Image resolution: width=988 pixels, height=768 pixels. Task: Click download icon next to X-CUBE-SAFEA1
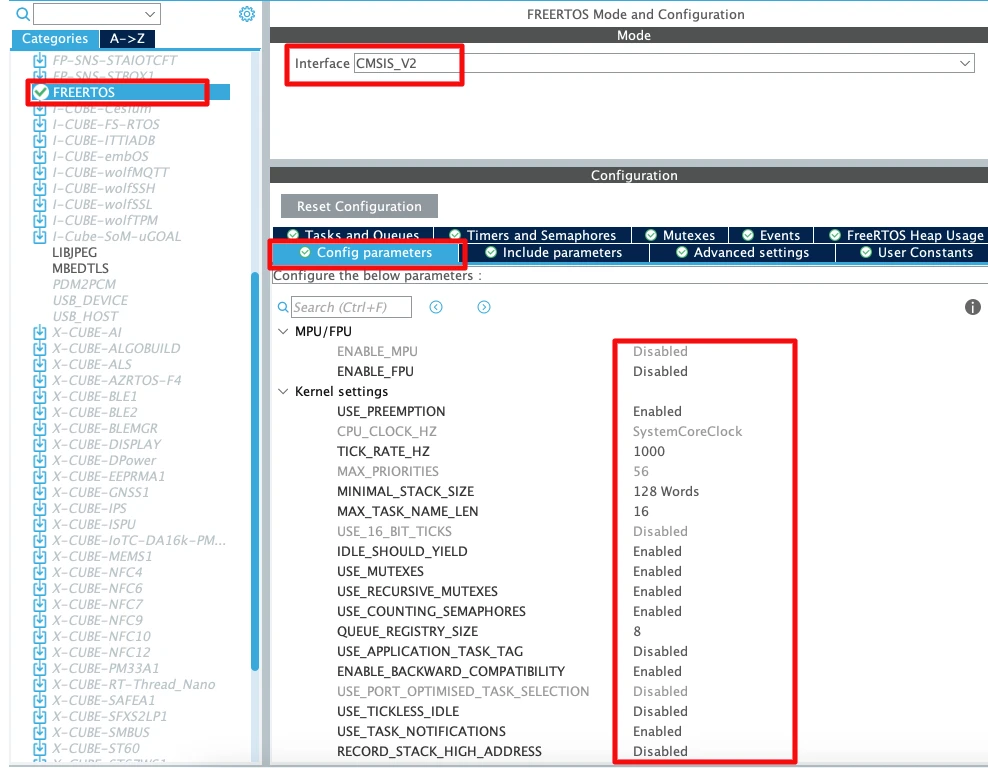click(40, 700)
